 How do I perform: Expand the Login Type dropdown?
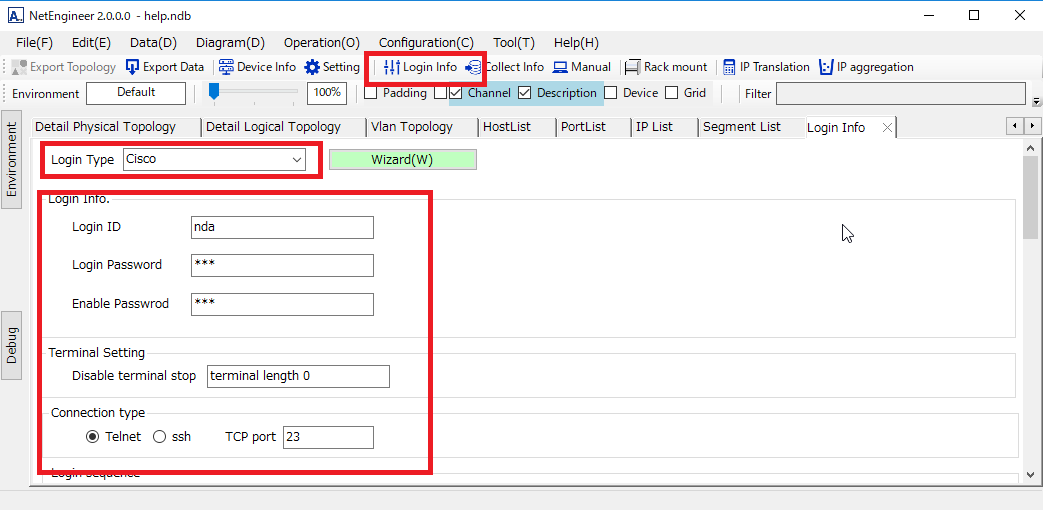[x=297, y=159]
